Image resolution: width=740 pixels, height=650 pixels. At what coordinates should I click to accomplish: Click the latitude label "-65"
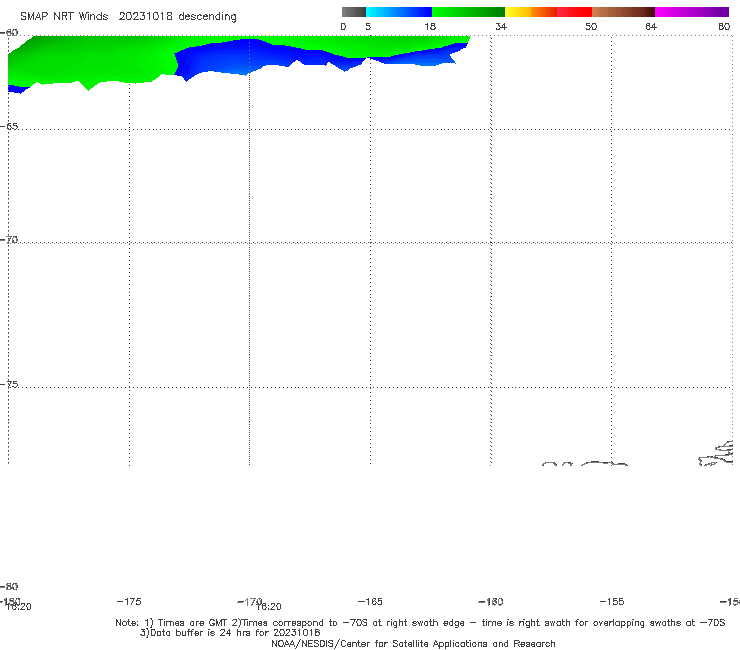[x=9, y=127]
